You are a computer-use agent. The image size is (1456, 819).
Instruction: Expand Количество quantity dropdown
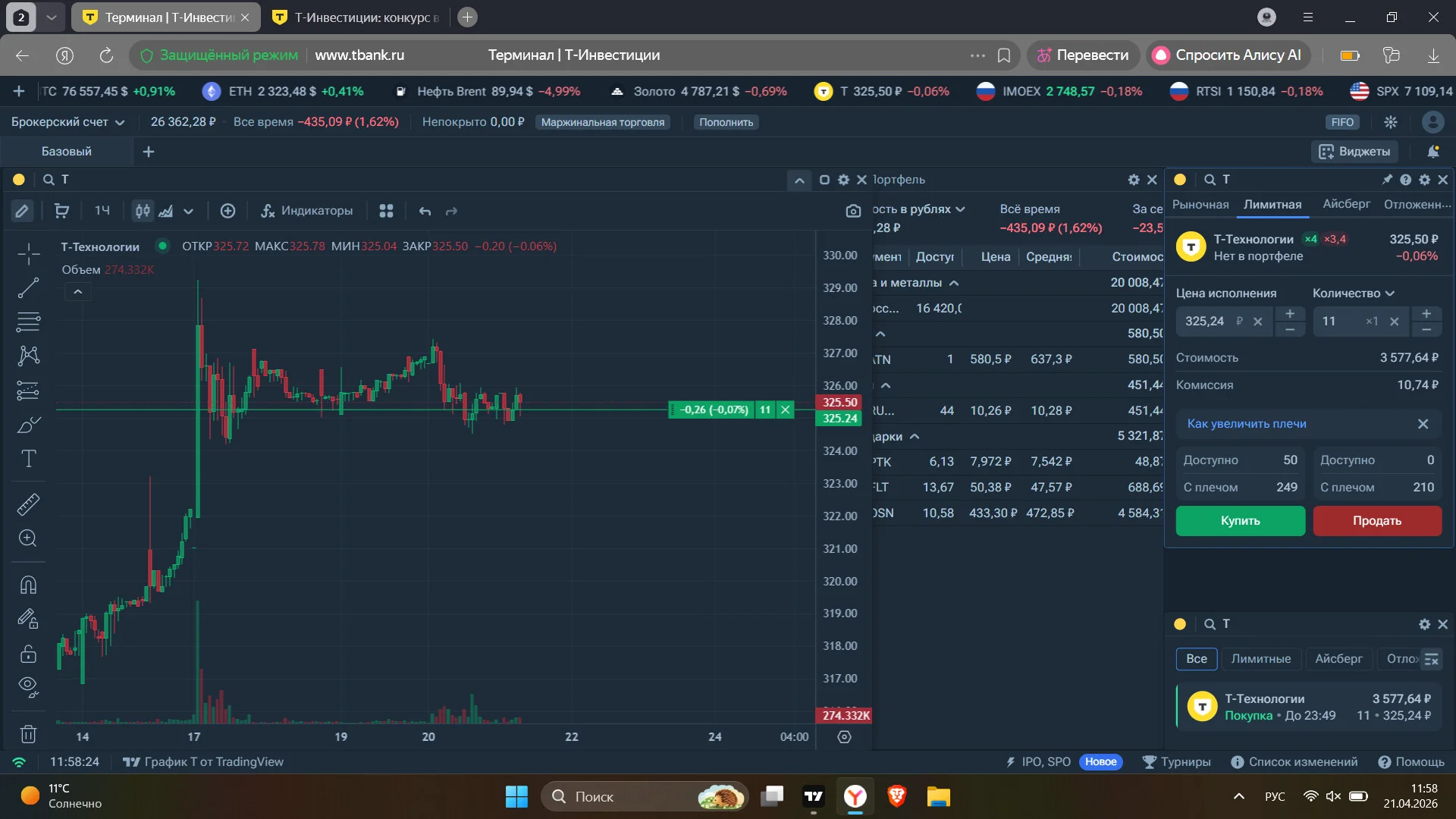[x=1353, y=293]
